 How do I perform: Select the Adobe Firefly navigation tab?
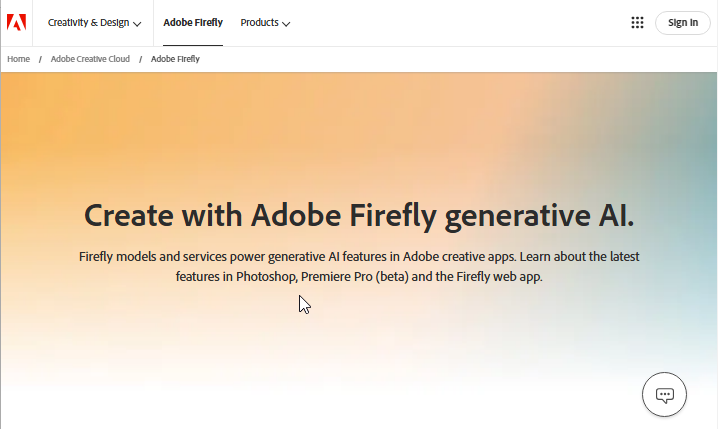pos(193,23)
